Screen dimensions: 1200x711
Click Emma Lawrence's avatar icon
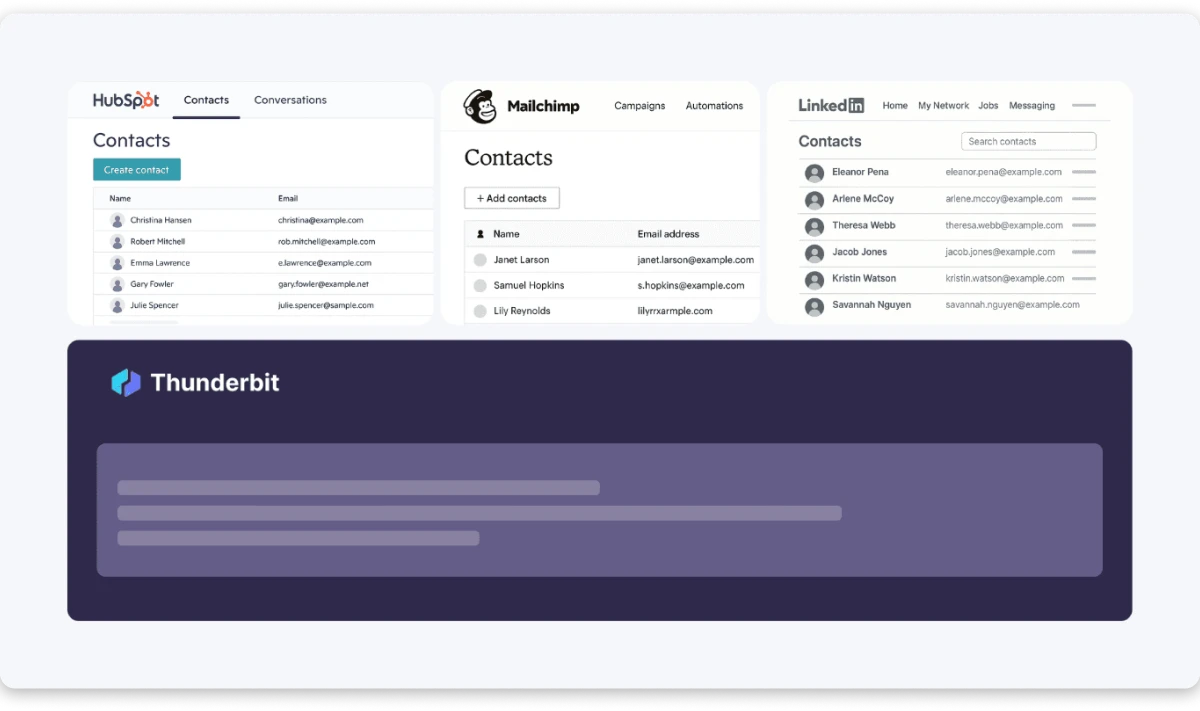[x=118, y=263]
